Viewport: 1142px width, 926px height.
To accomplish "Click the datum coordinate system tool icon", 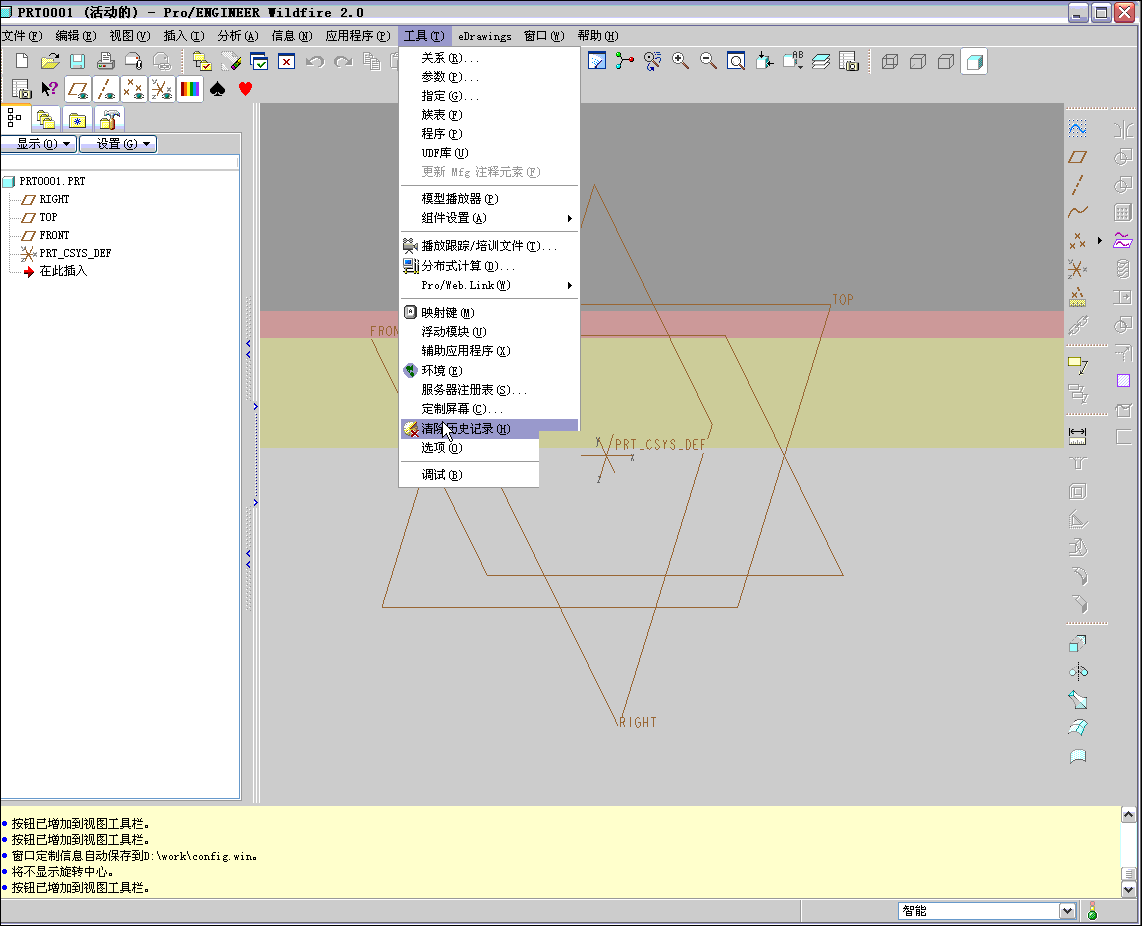I will click(1078, 269).
